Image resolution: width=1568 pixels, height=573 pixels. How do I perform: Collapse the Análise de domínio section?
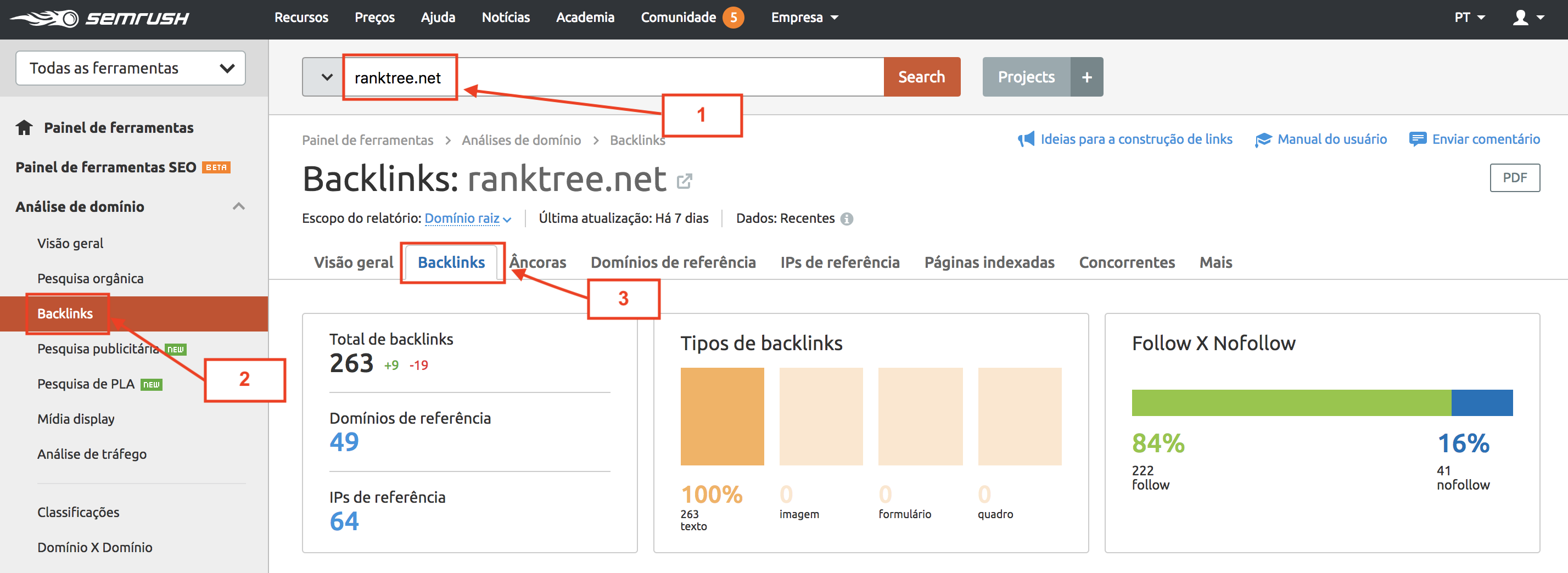pos(239,207)
